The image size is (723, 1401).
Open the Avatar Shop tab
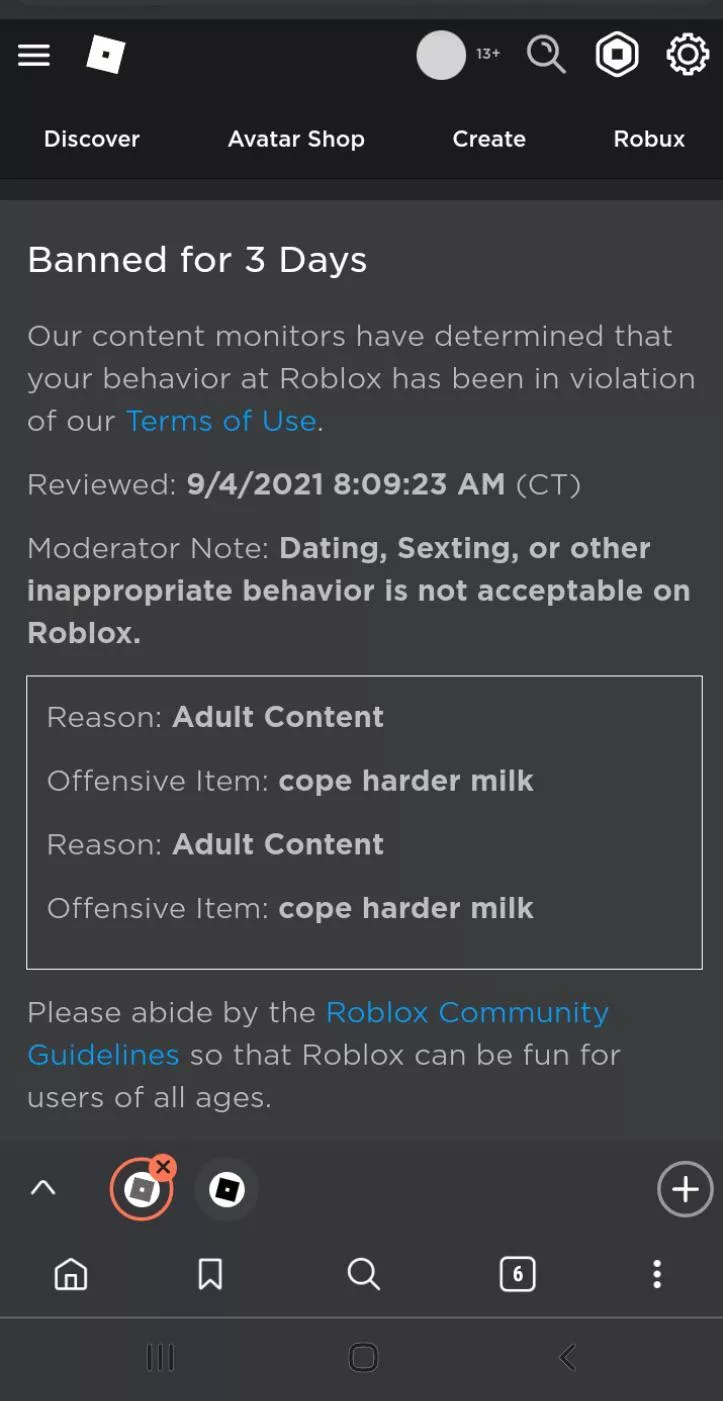coord(296,139)
